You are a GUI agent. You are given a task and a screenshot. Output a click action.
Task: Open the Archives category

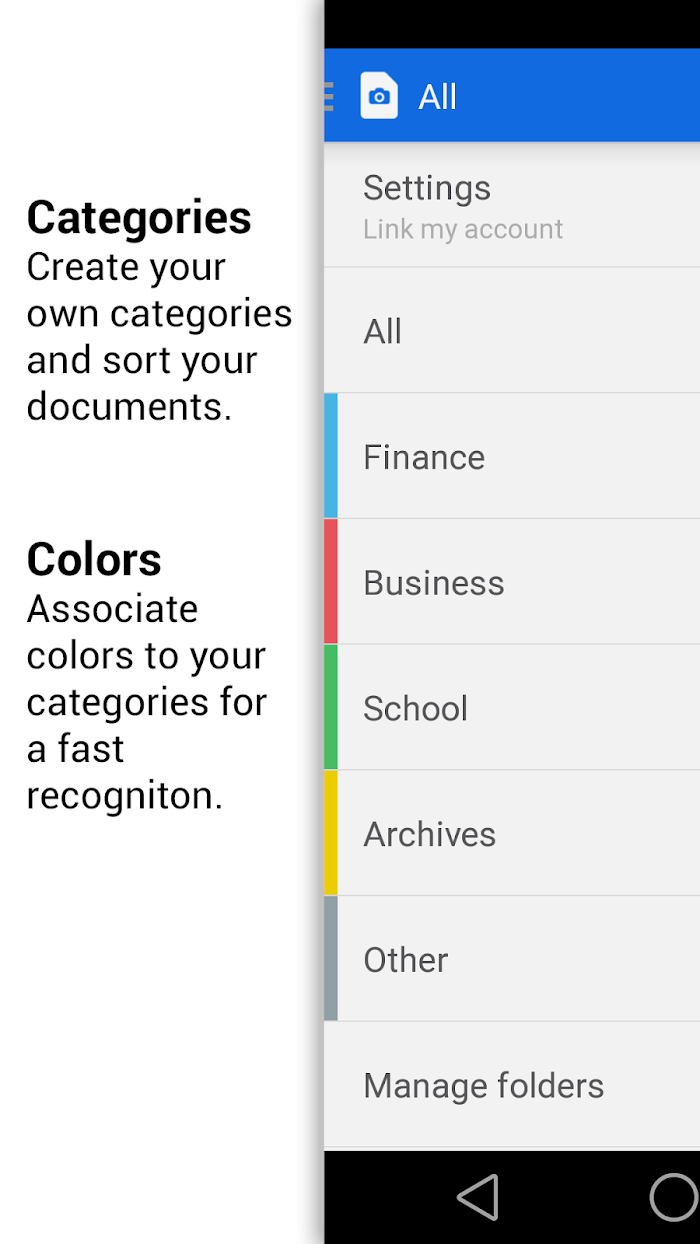click(429, 834)
